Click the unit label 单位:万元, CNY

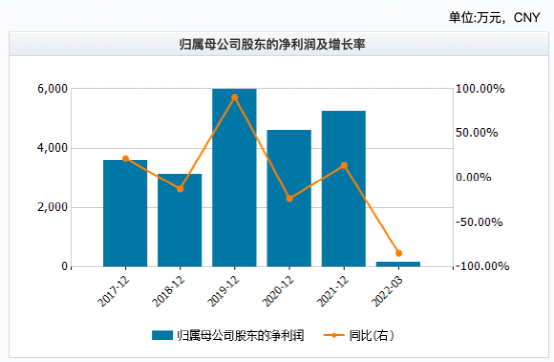(494, 17)
